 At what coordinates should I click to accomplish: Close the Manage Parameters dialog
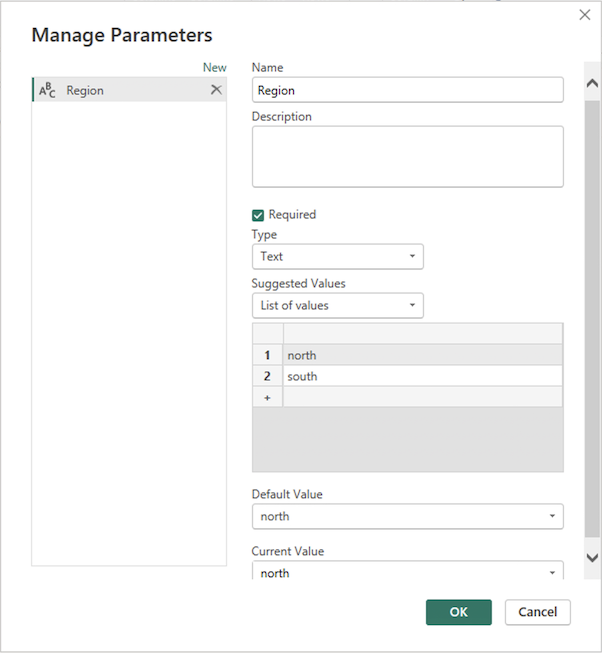[x=585, y=15]
